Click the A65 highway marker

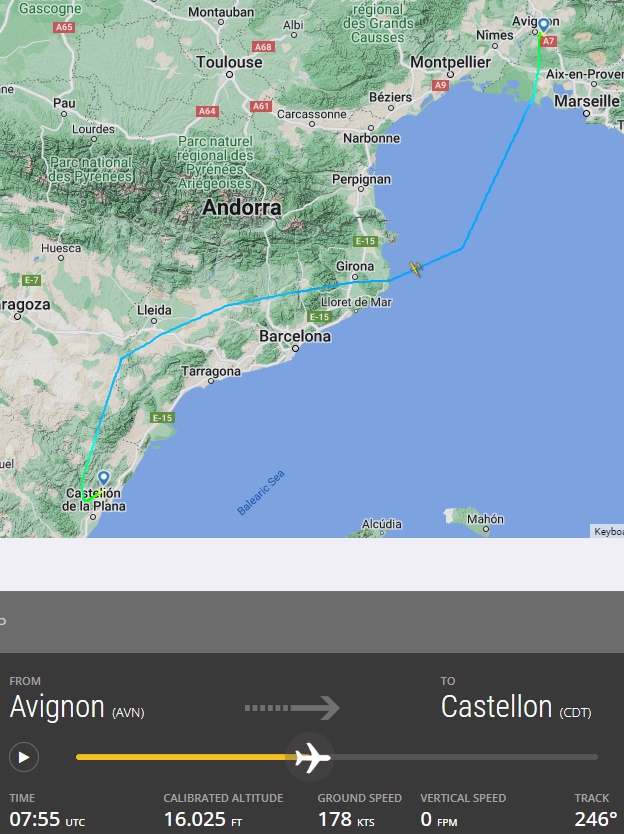pos(64,27)
